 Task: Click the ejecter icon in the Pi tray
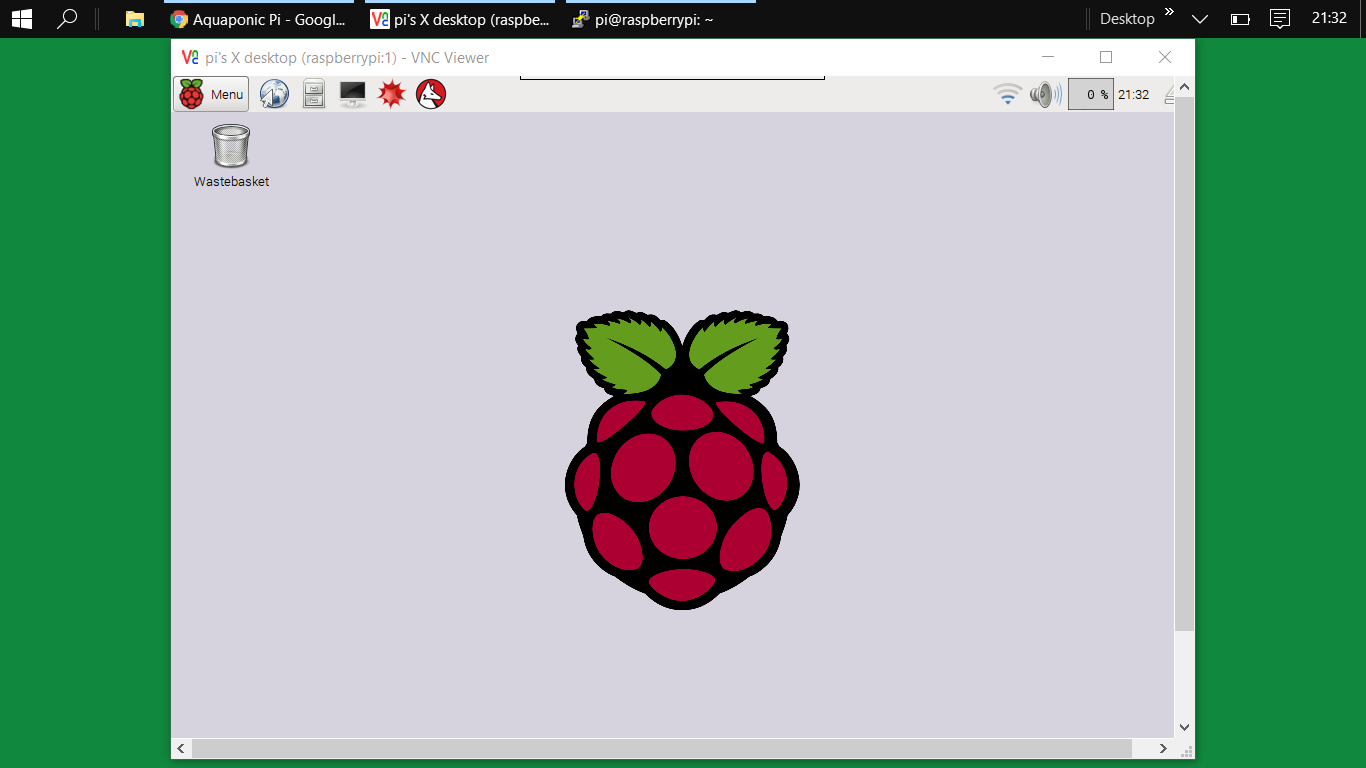coord(1168,93)
